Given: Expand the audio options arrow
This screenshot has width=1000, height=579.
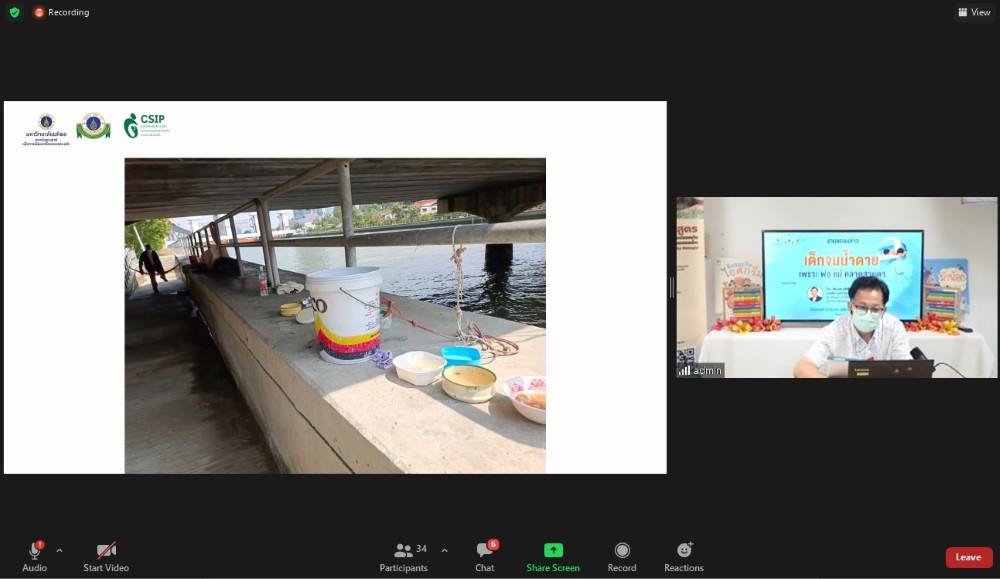Looking at the screenshot, I should [59, 550].
